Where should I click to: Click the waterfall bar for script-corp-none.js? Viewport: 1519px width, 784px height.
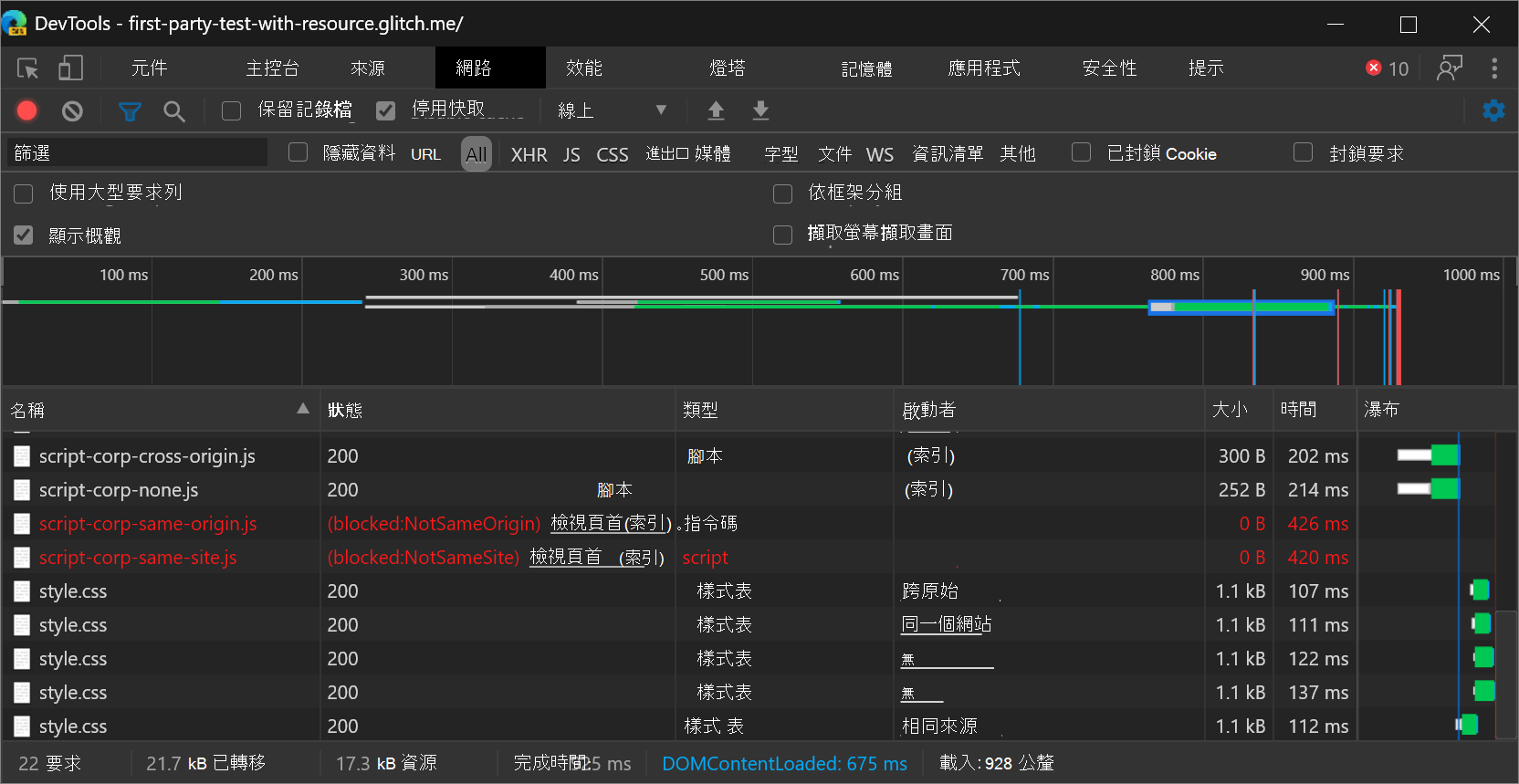(1428, 489)
